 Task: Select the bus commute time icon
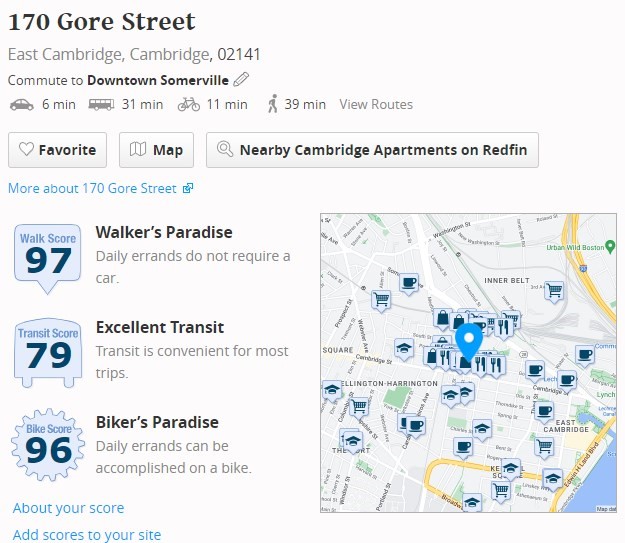point(101,104)
